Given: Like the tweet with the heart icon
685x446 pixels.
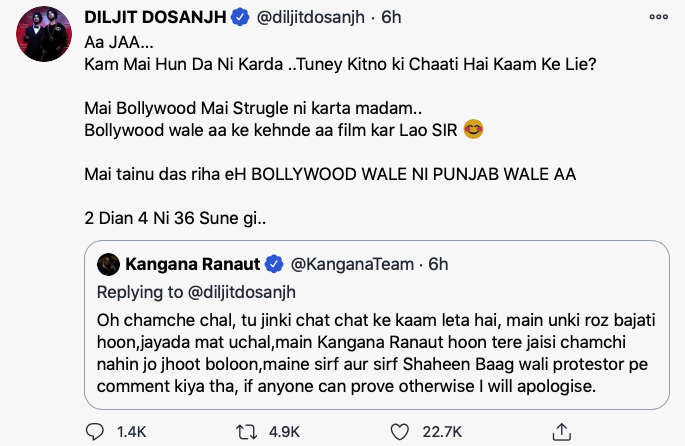Looking at the screenshot, I should (x=400, y=431).
